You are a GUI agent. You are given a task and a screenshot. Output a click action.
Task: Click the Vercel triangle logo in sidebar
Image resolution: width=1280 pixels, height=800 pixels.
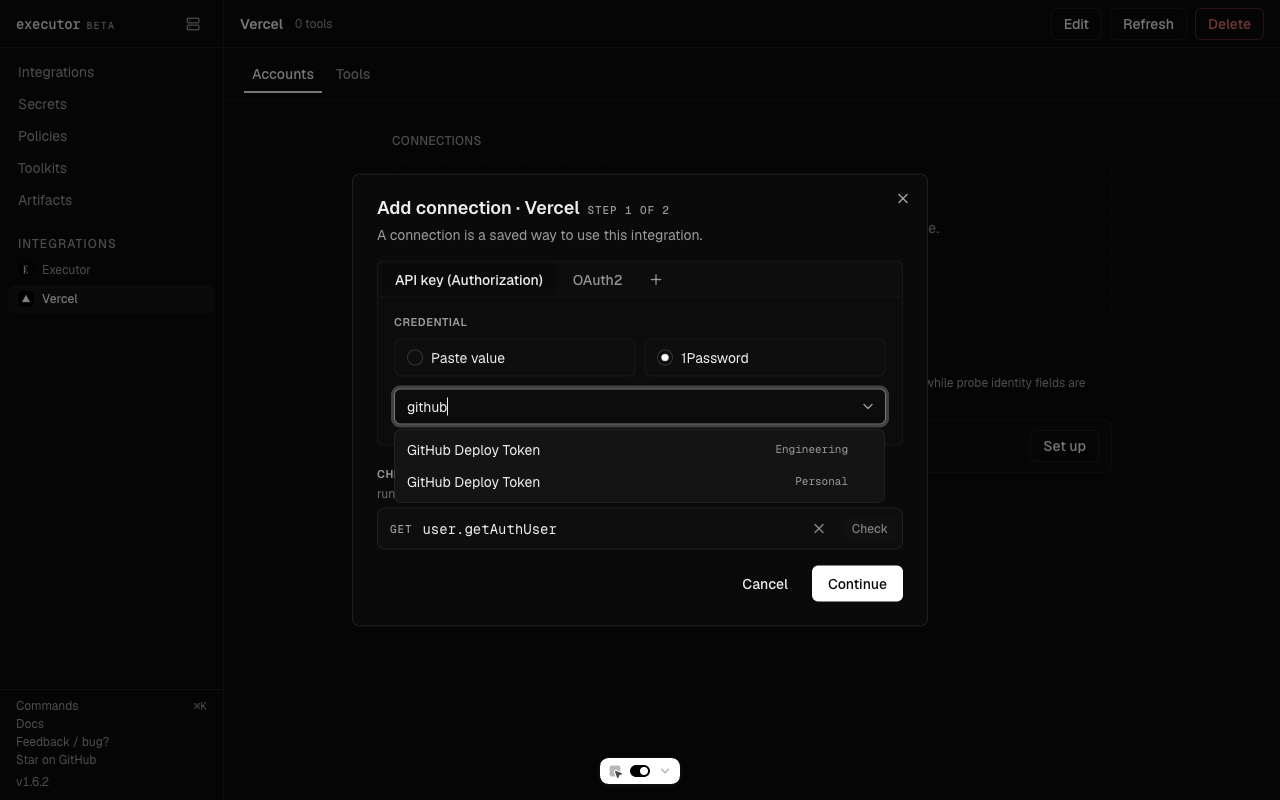26,299
